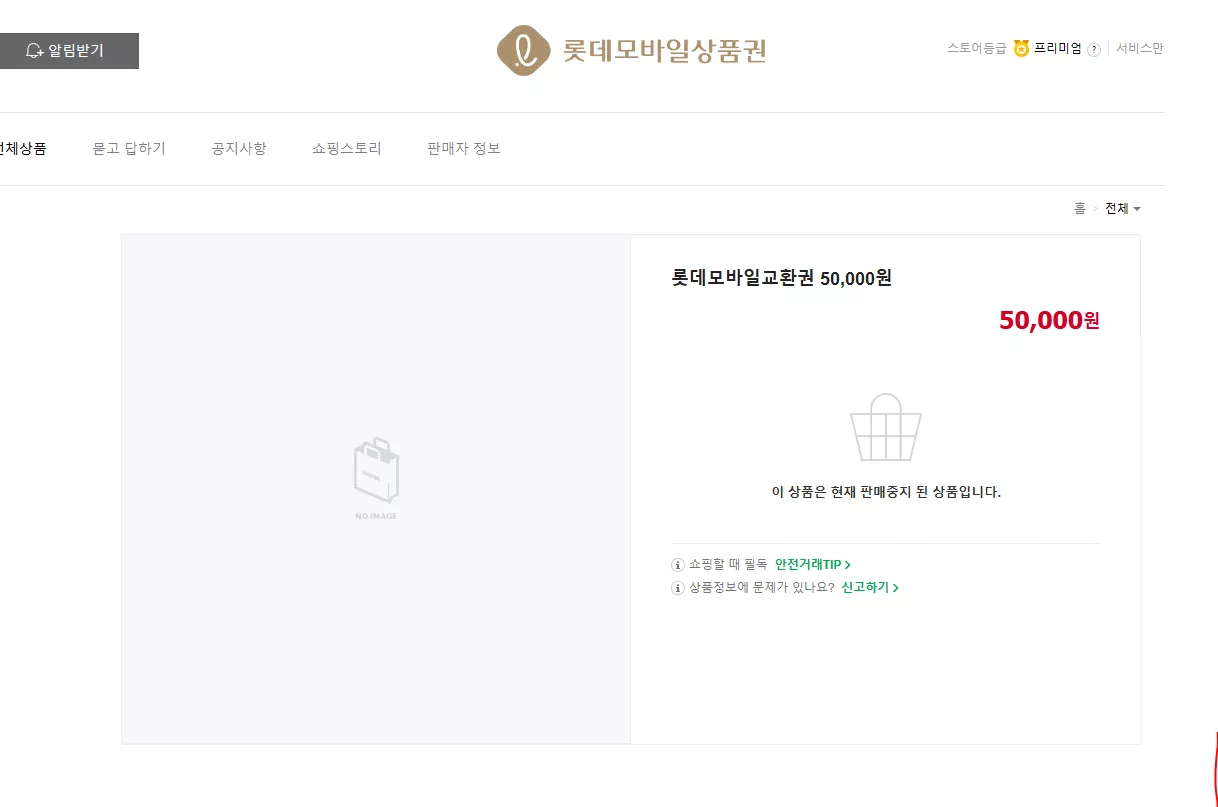Viewport: 1218px width, 807px height.
Task: Open the 안전거래TIP link
Action: coord(813,565)
